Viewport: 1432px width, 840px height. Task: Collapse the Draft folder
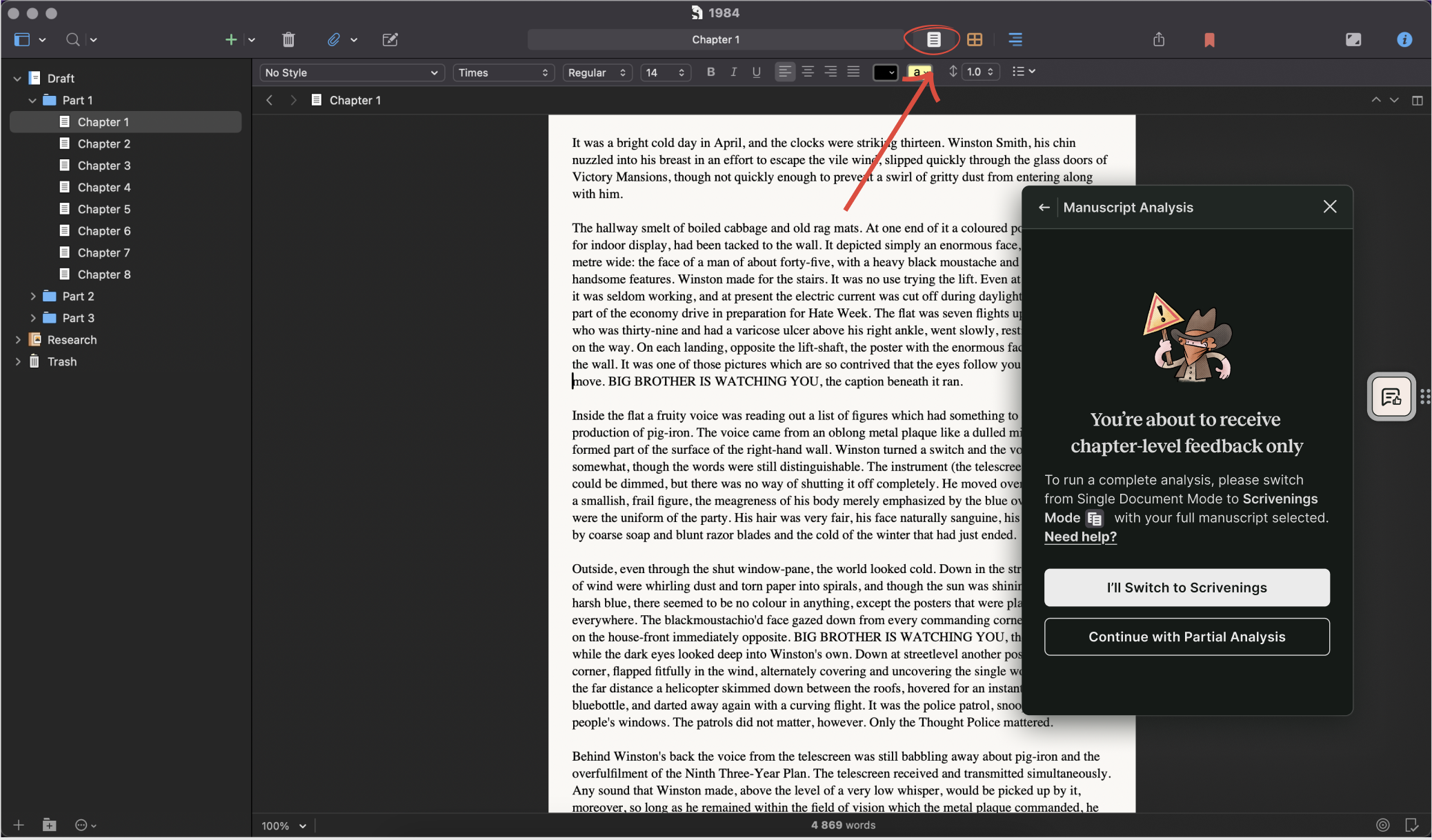(17, 79)
